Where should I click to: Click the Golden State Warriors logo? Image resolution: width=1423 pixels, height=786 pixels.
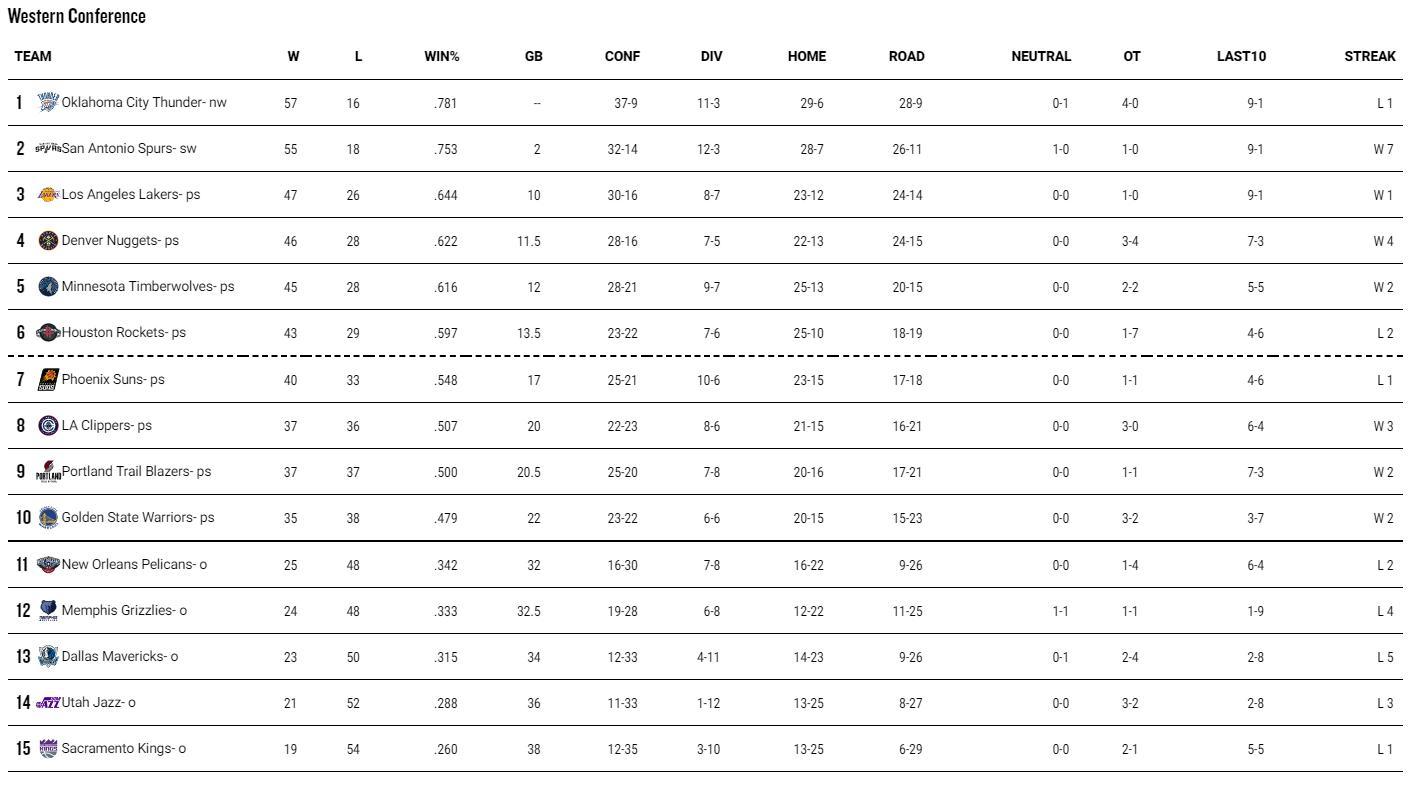click(x=48, y=518)
